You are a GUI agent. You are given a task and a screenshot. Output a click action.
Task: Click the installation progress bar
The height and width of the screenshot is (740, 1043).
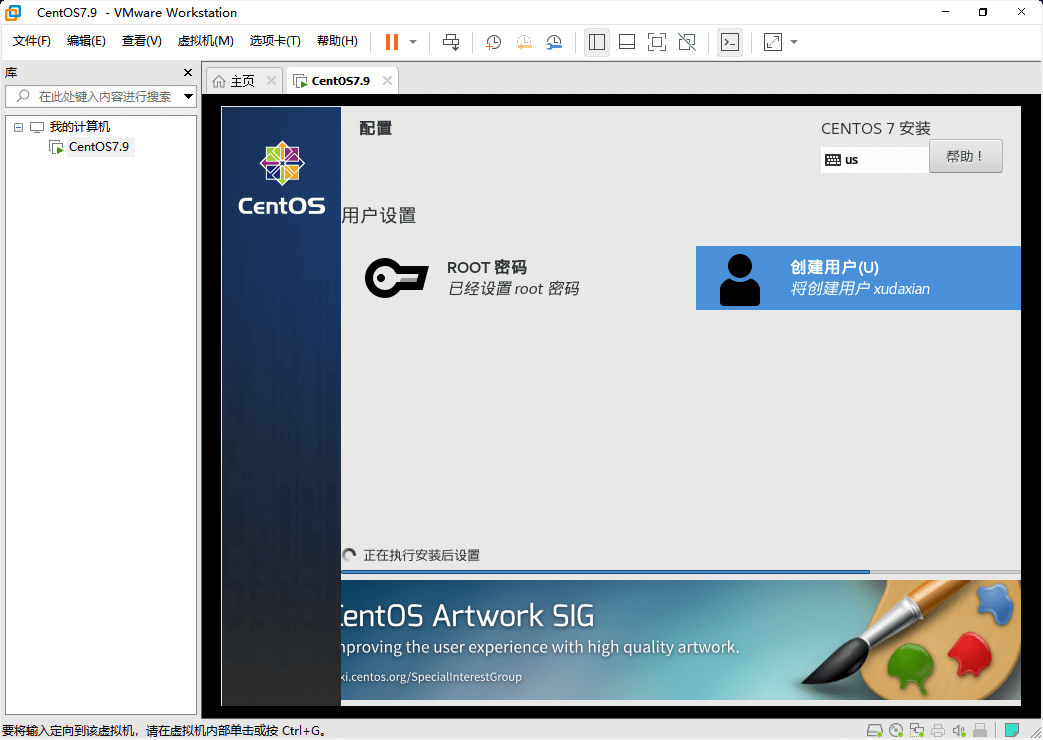(x=680, y=572)
